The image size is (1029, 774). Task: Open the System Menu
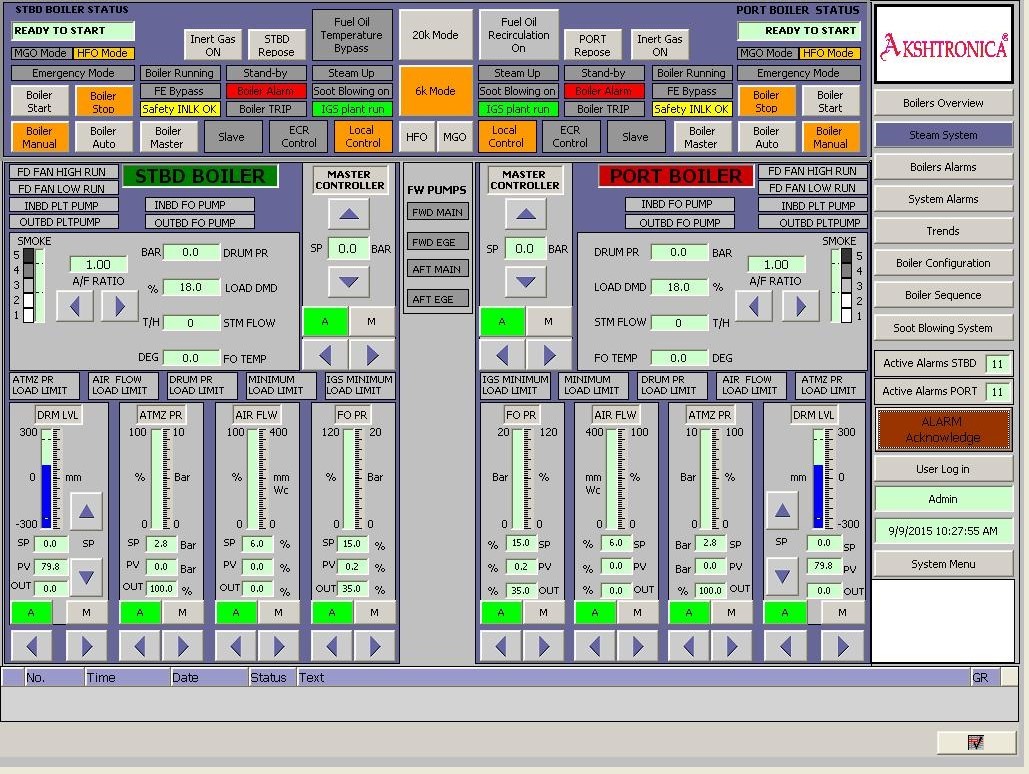point(943,564)
